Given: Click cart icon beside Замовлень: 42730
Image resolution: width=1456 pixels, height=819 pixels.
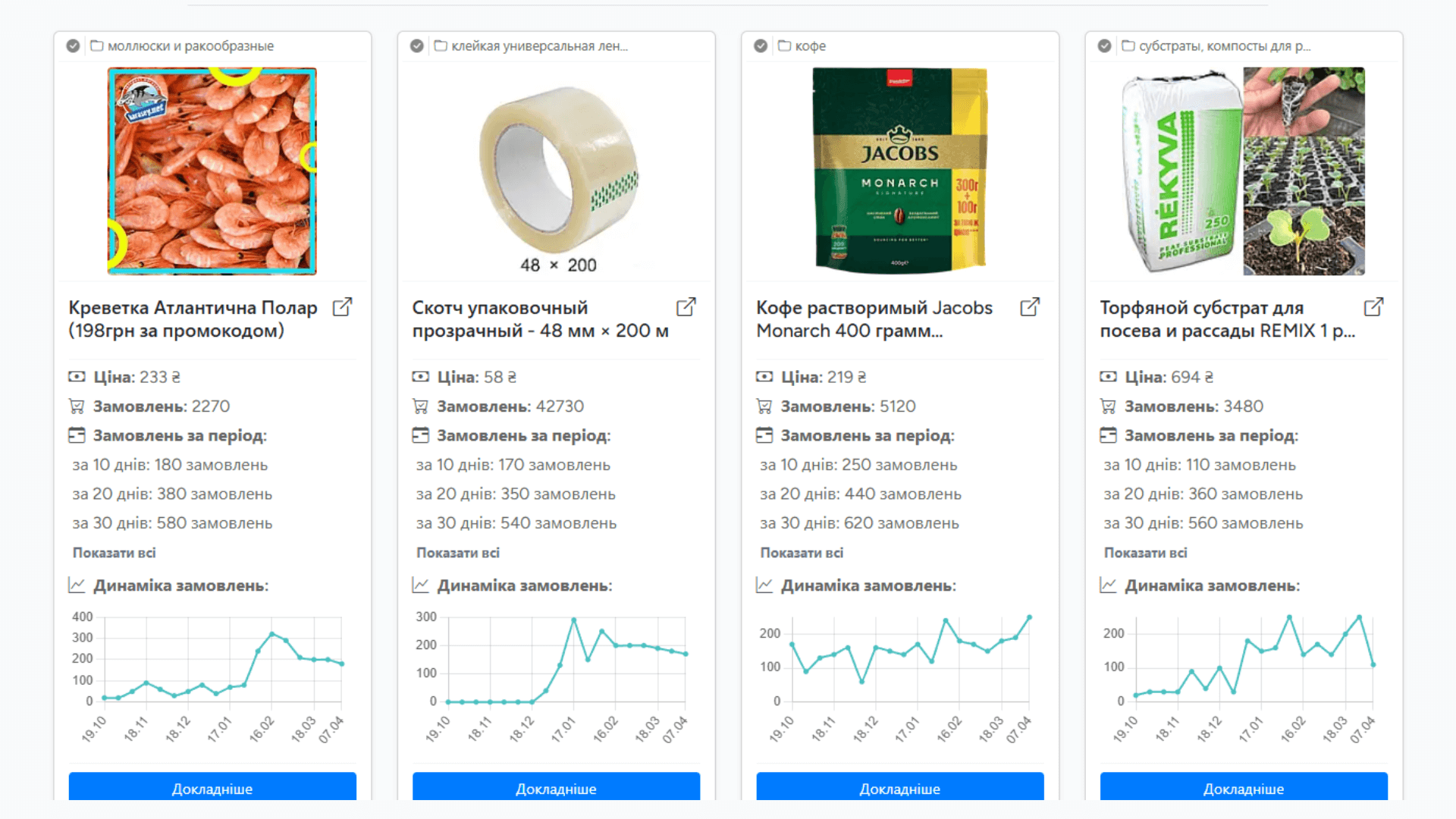Looking at the screenshot, I should tap(420, 406).
